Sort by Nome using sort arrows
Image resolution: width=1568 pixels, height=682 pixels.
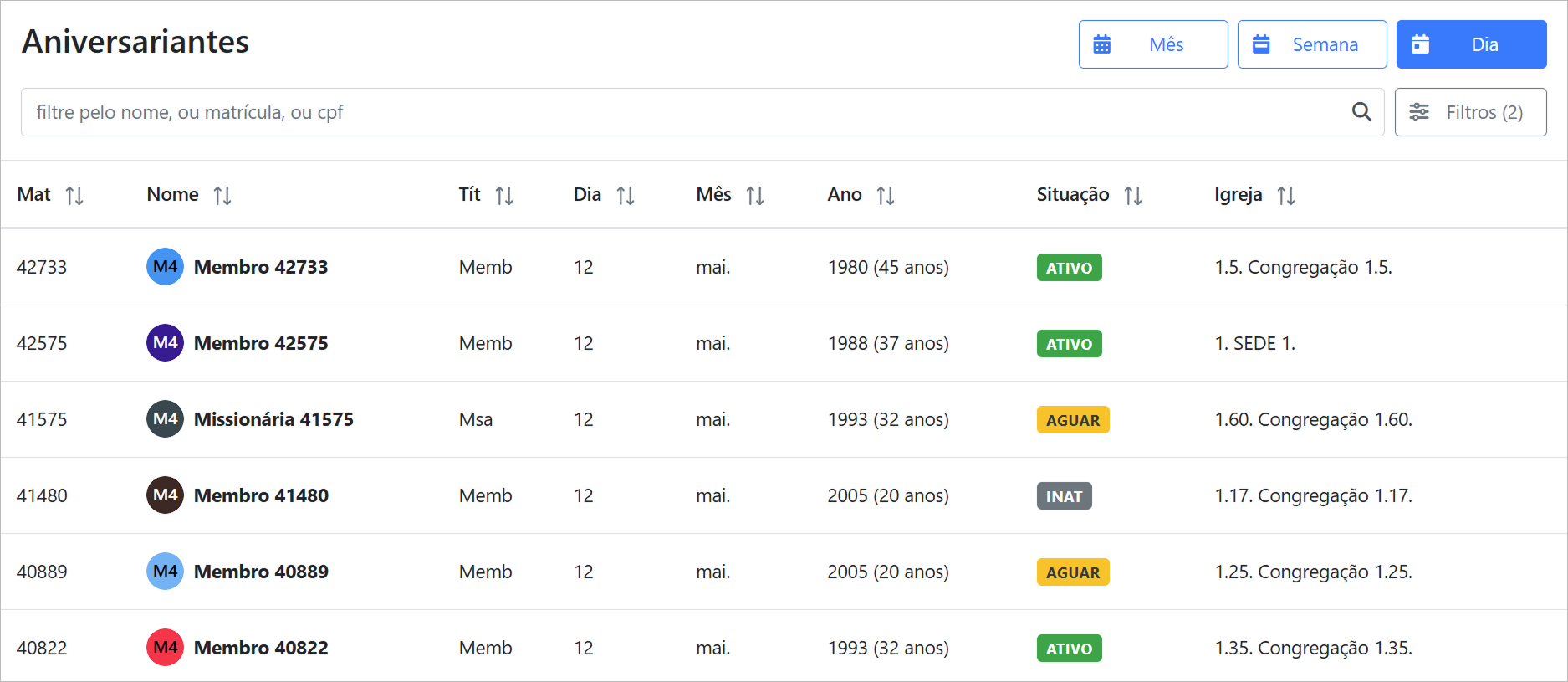click(x=222, y=196)
